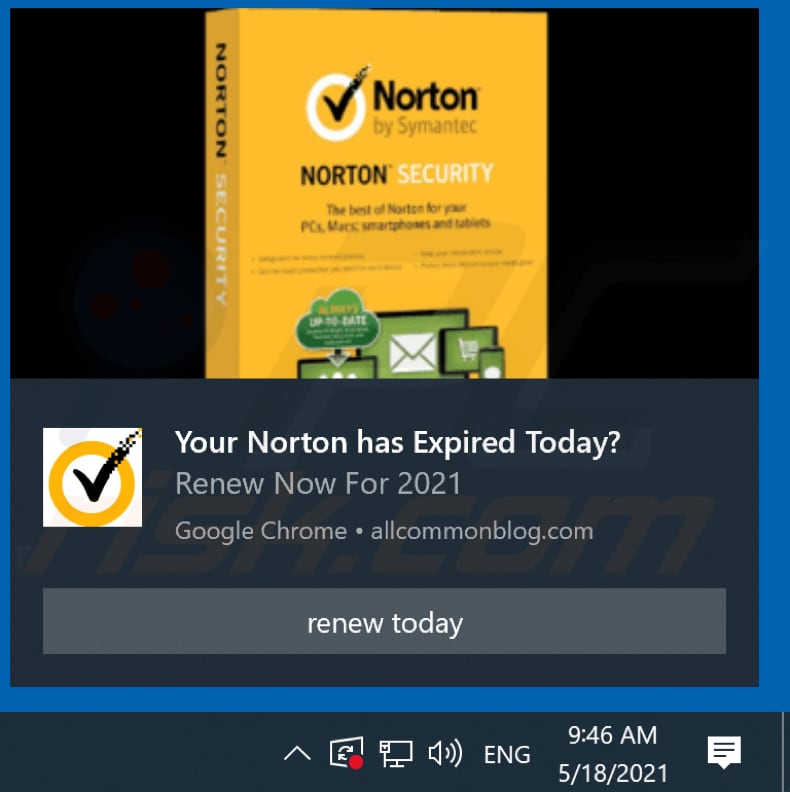Image resolution: width=790 pixels, height=792 pixels.
Task: Click the volume speaker tray icon
Action: [x=445, y=753]
